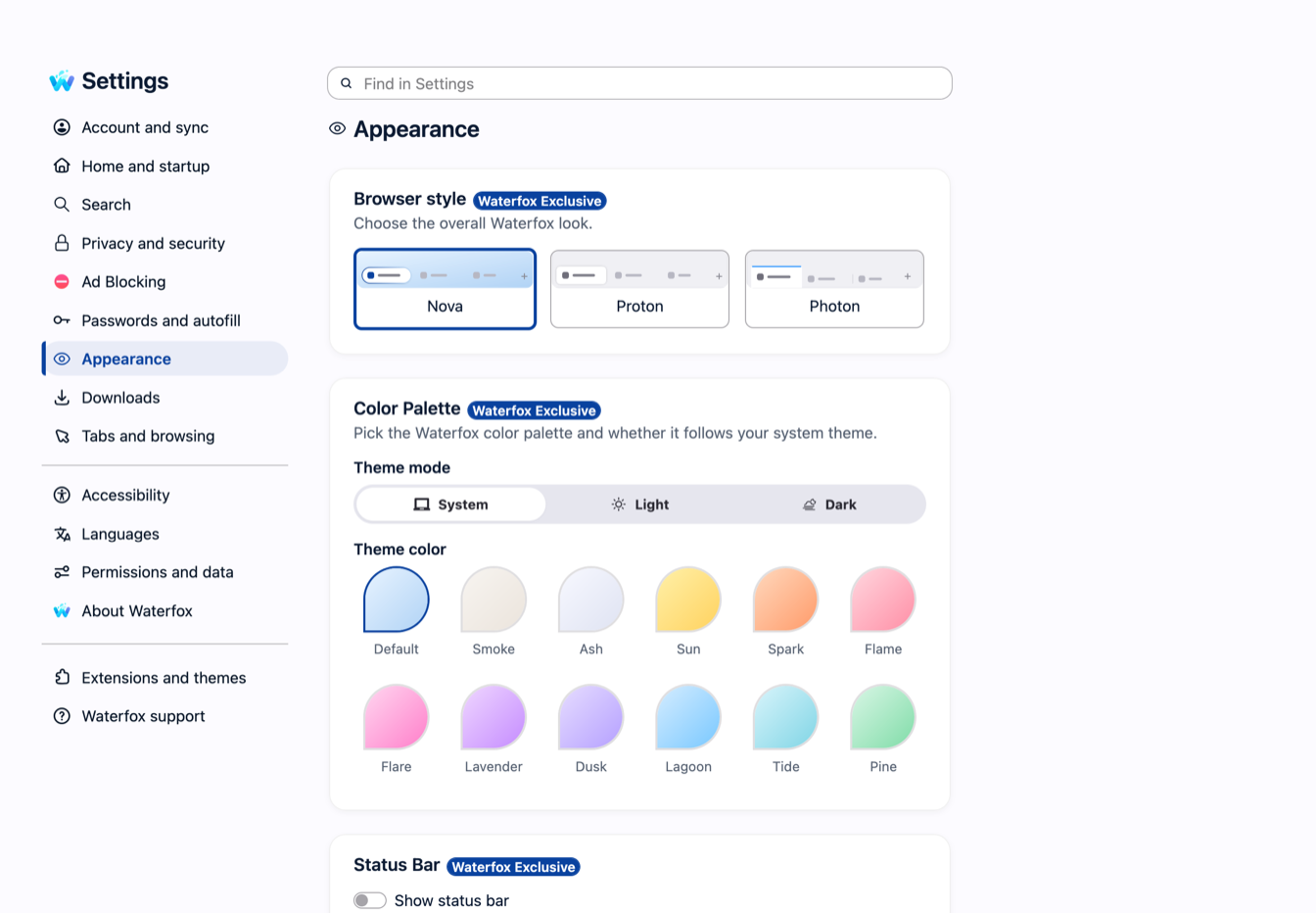The width and height of the screenshot is (1316, 913).
Task: Click the sun icon in Light mode
Action: point(619,505)
